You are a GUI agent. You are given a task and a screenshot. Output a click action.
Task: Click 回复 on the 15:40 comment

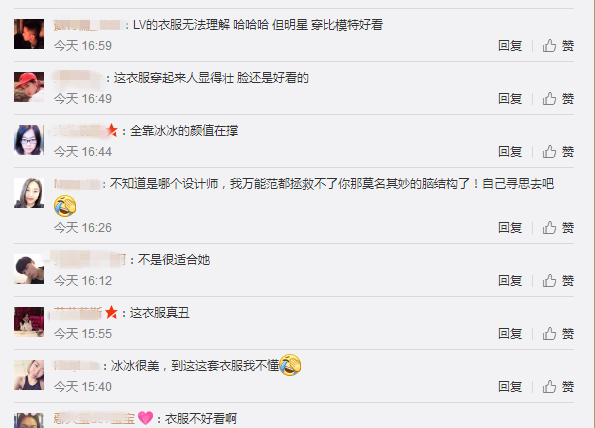(x=510, y=387)
